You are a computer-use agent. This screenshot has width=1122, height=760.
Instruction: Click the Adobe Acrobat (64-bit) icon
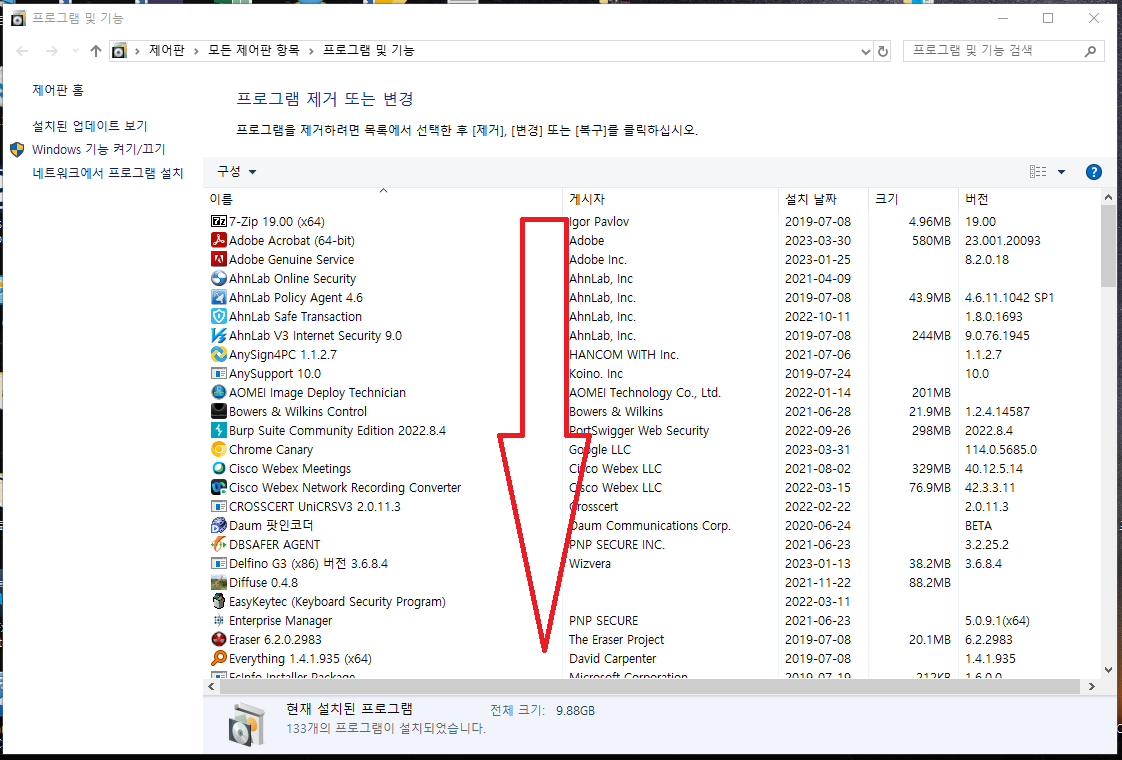(x=219, y=240)
